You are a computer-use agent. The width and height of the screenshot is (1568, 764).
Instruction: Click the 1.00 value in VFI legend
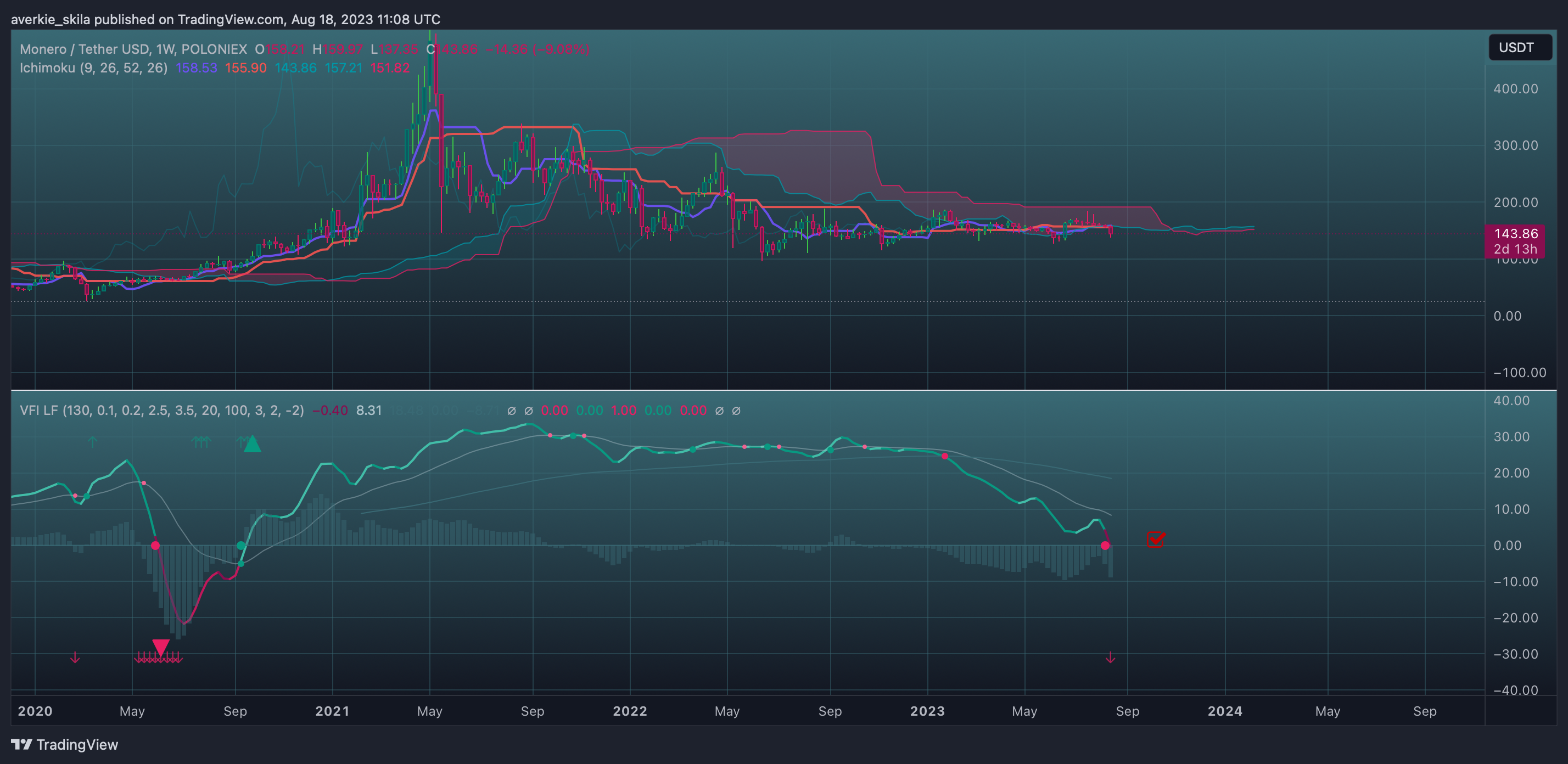click(624, 411)
